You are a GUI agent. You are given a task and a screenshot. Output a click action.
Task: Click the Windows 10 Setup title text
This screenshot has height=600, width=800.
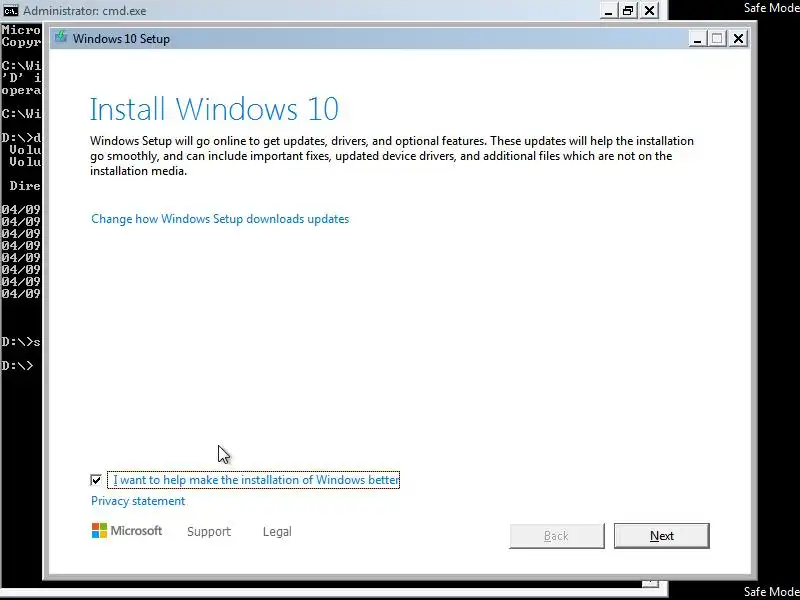(121, 39)
